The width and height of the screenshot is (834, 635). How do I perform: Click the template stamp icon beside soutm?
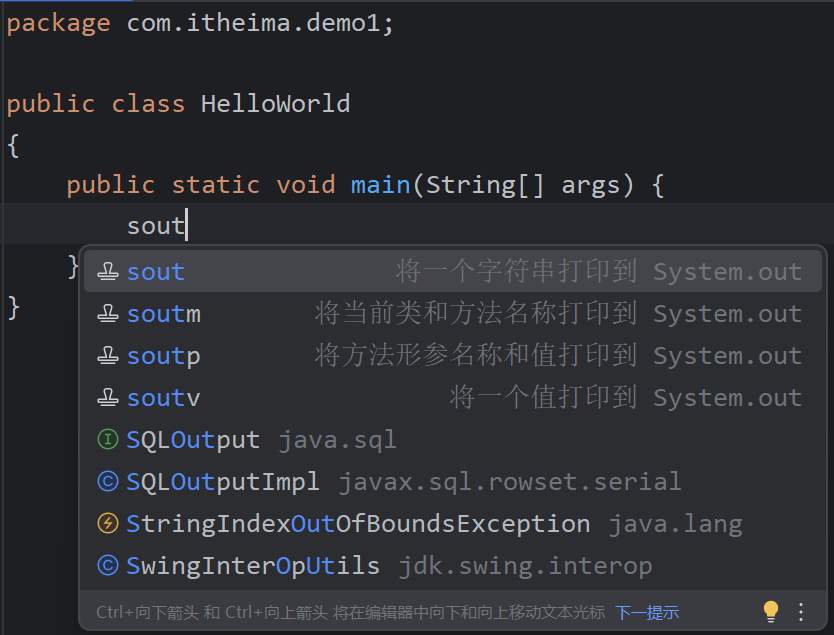pos(108,313)
